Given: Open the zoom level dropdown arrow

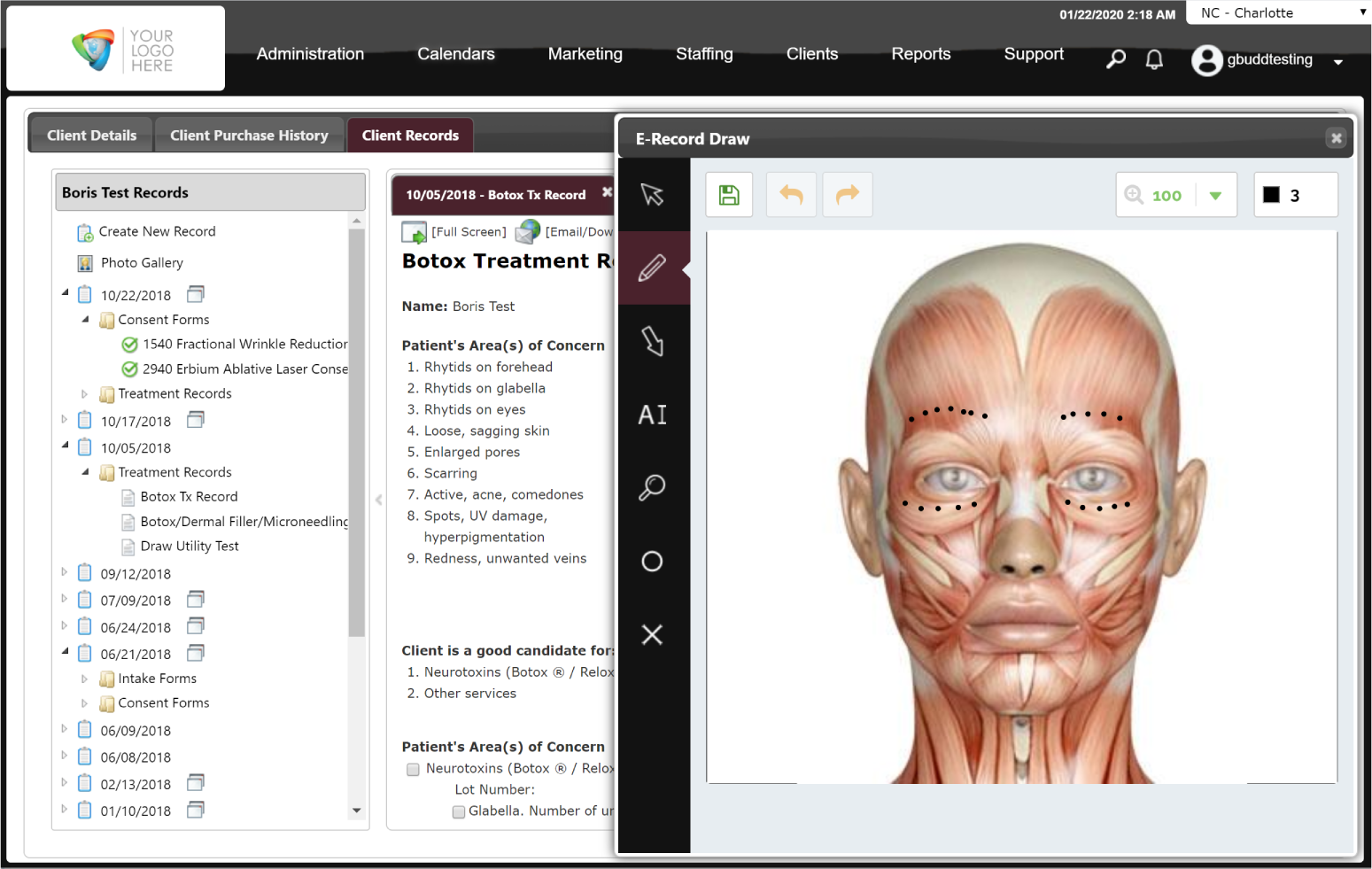Looking at the screenshot, I should coord(1215,196).
